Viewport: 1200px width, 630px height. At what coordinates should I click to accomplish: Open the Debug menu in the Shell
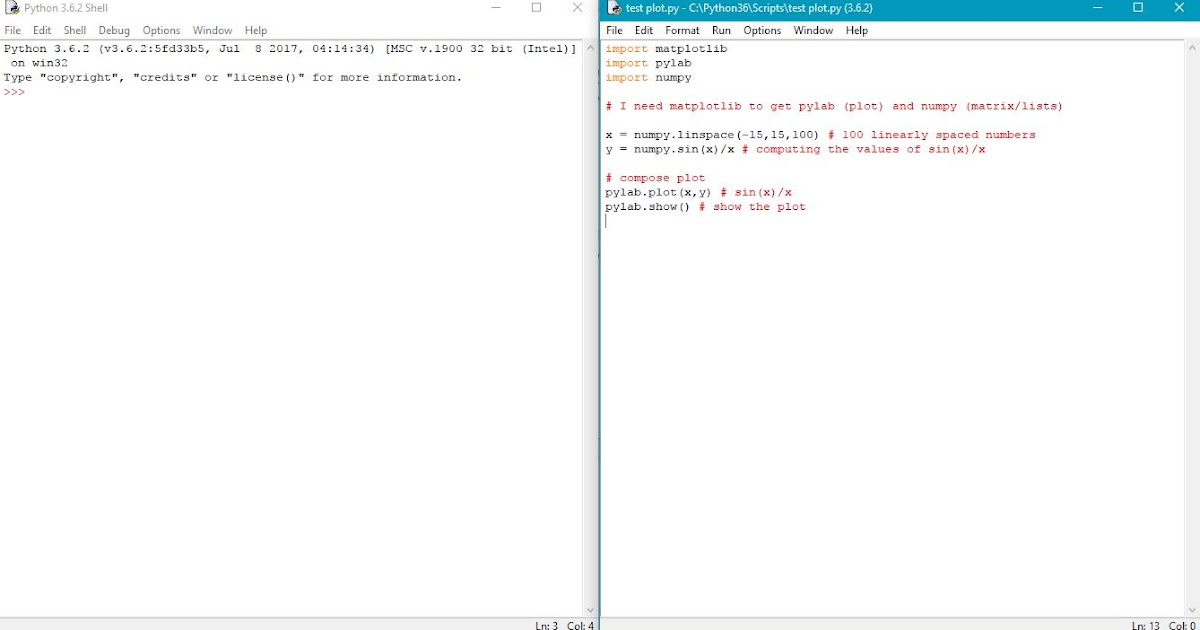click(x=113, y=30)
